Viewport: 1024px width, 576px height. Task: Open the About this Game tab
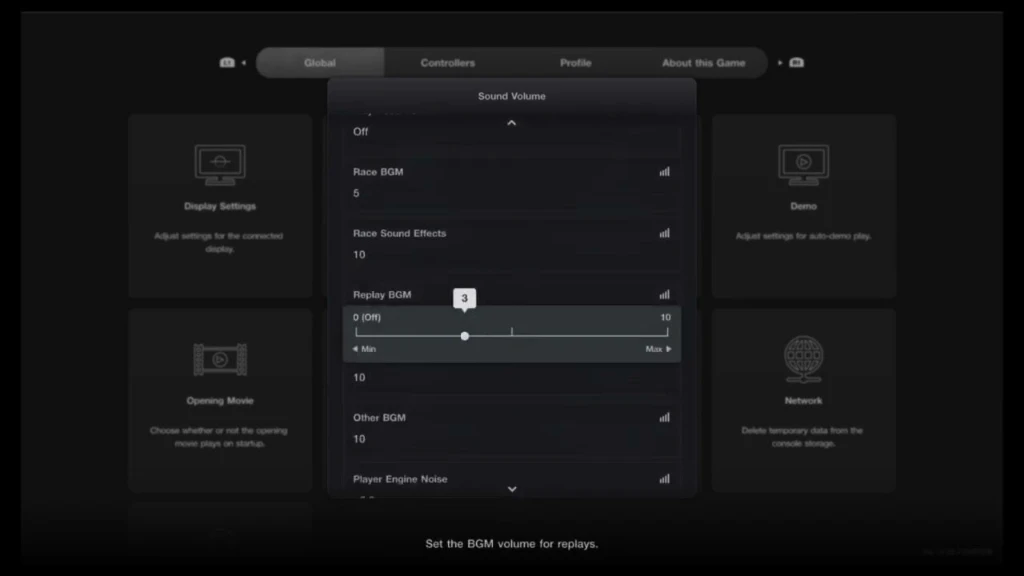[703, 63]
